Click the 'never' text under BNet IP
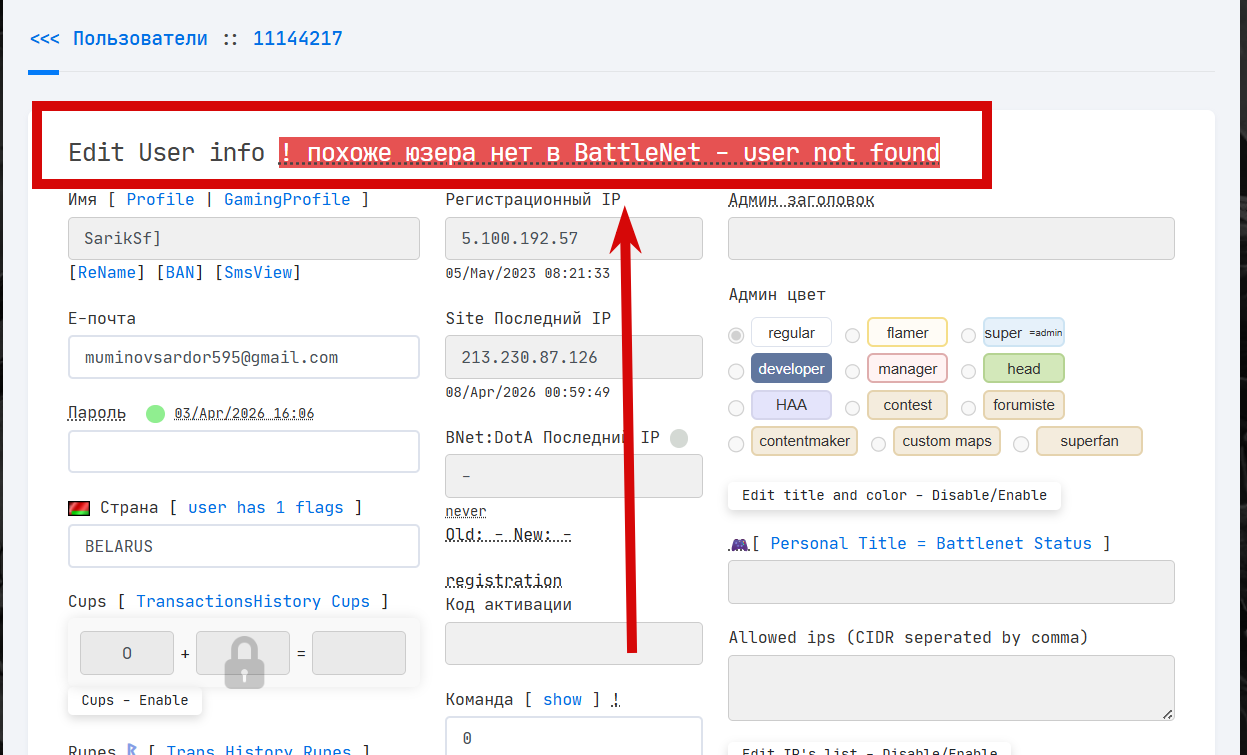This screenshot has width=1247, height=755. (466, 511)
